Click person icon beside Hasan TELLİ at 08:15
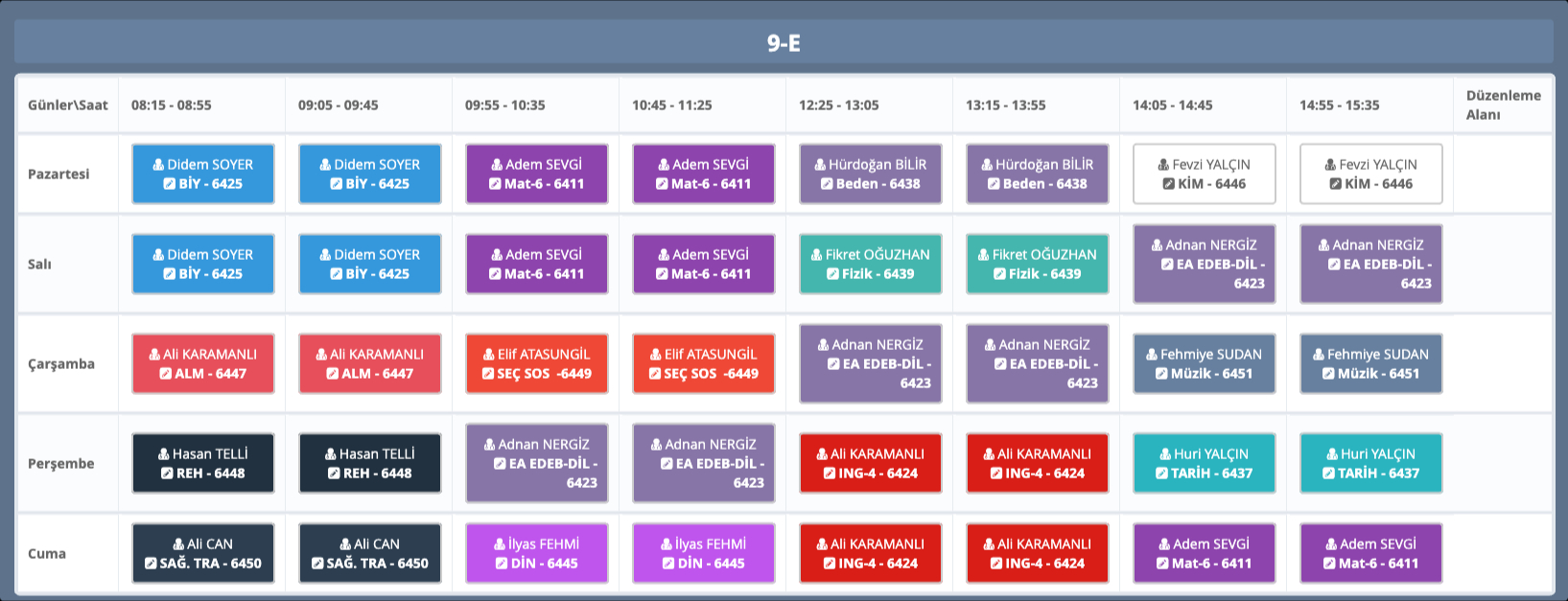Image resolution: width=1568 pixels, height=601 pixels. [x=164, y=454]
